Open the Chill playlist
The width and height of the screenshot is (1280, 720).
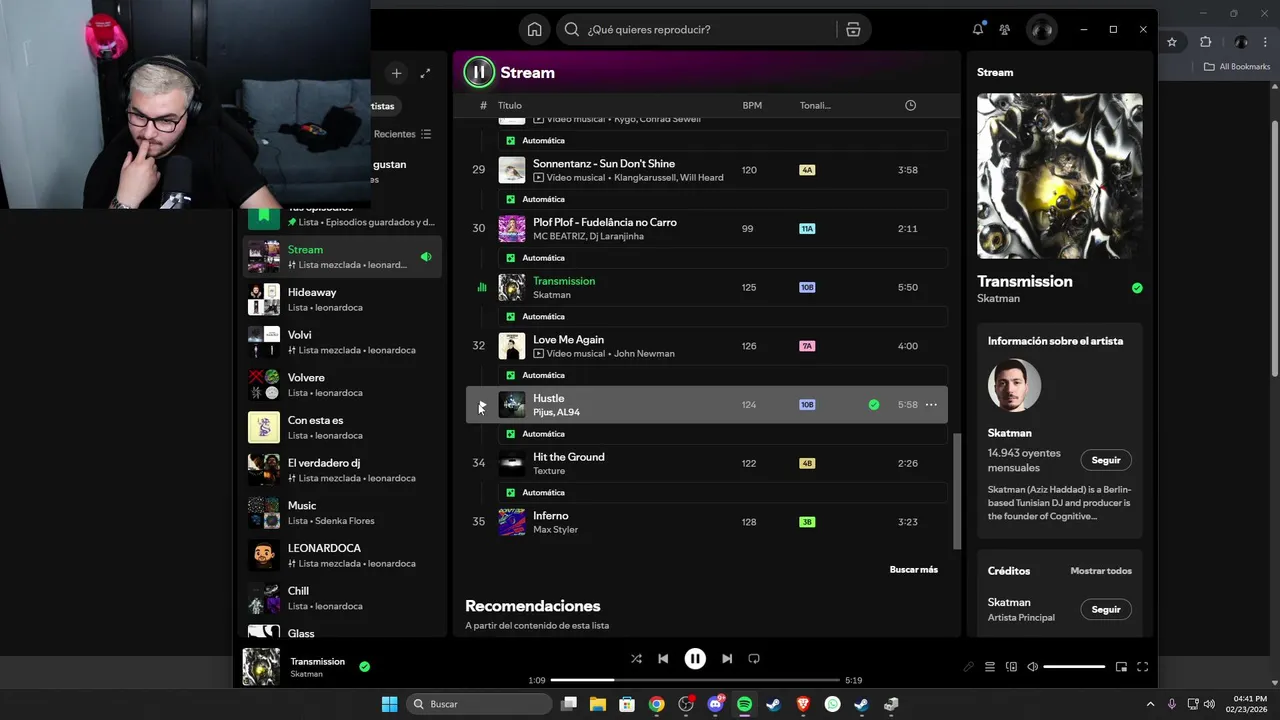pyautogui.click(x=344, y=598)
